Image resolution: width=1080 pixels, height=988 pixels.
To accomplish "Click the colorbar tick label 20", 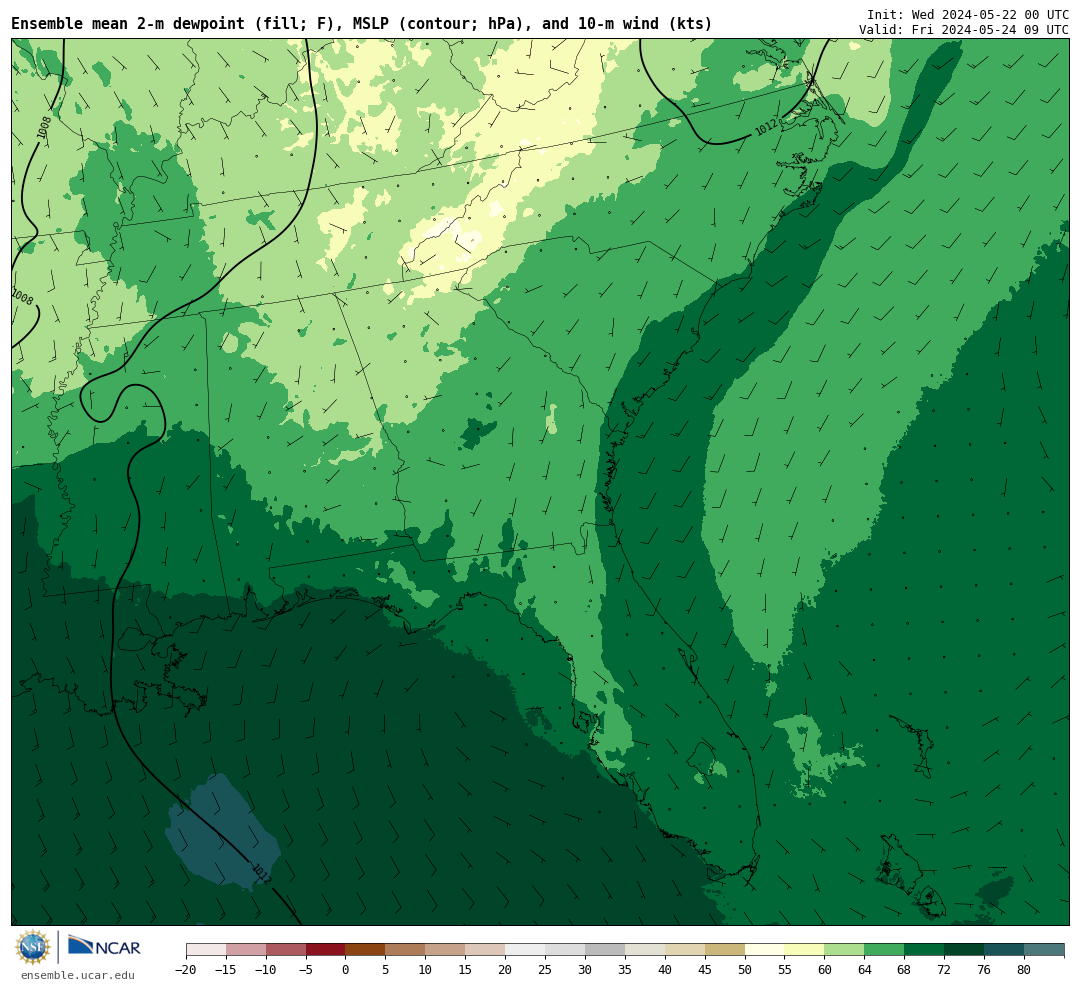I will point(506,970).
